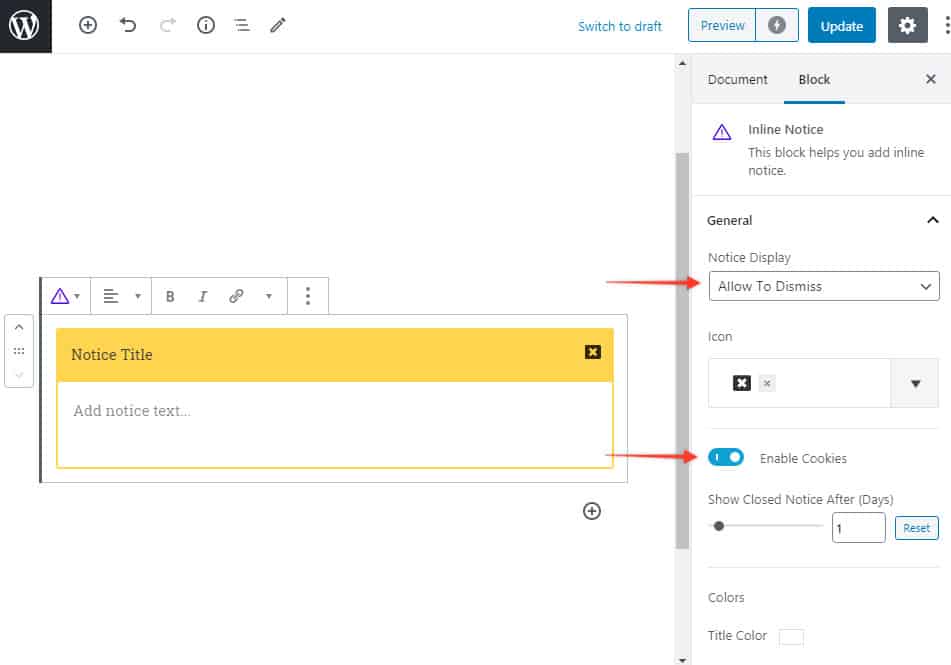The height and width of the screenshot is (665, 951).
Task: Click the Title Color swatch
Action: tap(791, 636)
